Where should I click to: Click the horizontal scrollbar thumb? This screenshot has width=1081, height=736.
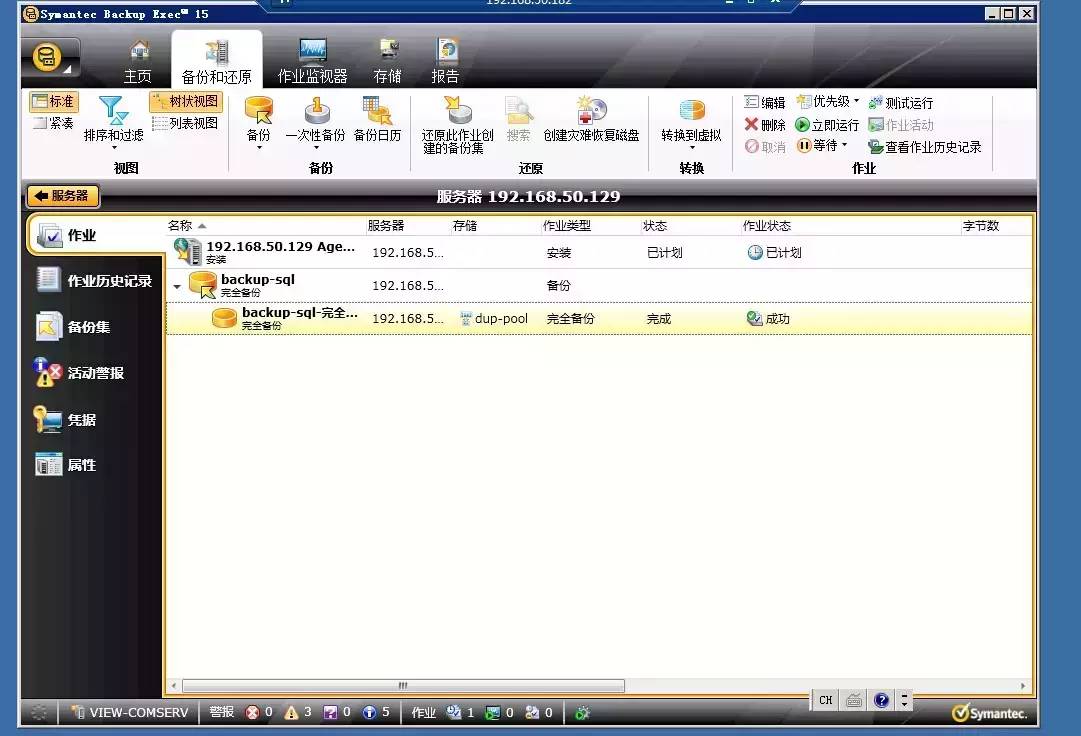point(403,686)
